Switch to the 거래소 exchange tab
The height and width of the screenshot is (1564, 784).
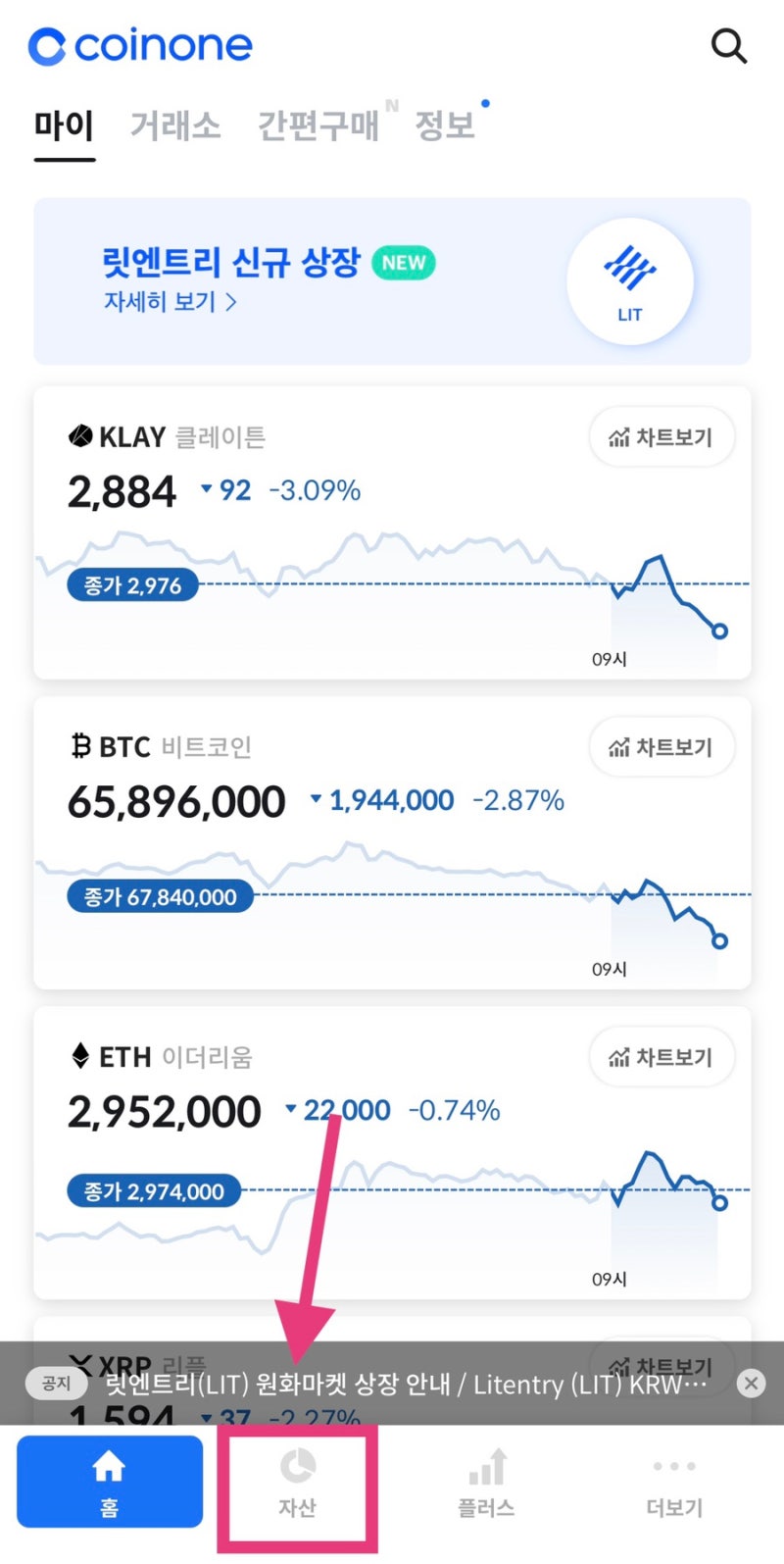[x=175, y=126]
